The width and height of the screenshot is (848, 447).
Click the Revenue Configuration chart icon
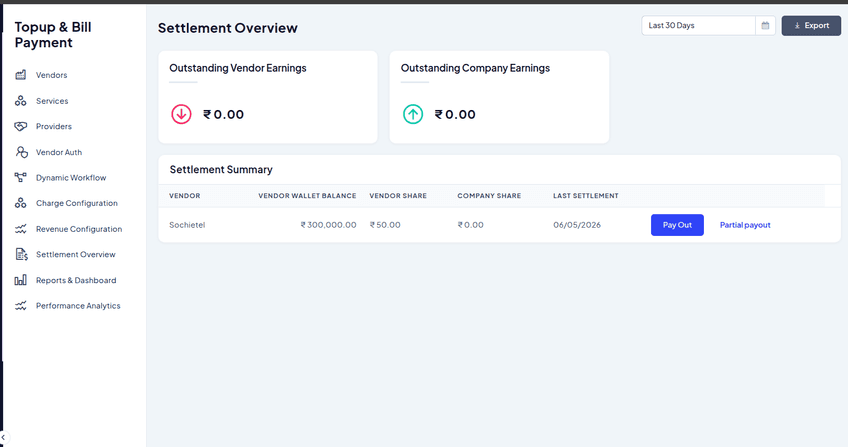pyautogui.click(x=21, y=229)
